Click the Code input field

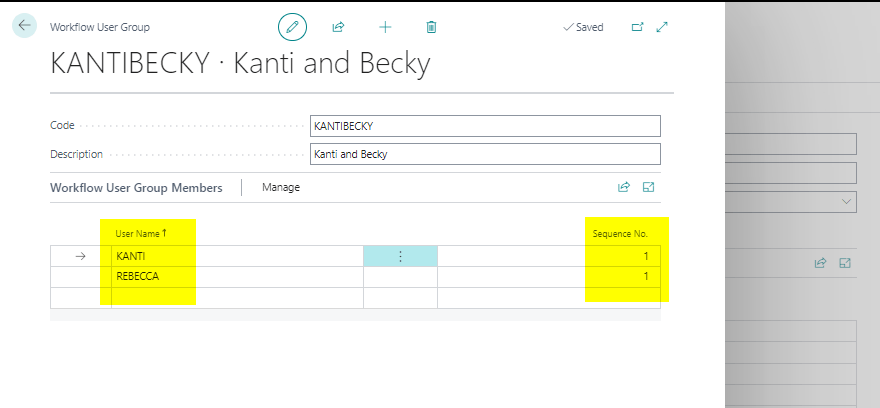click(485, 126)
